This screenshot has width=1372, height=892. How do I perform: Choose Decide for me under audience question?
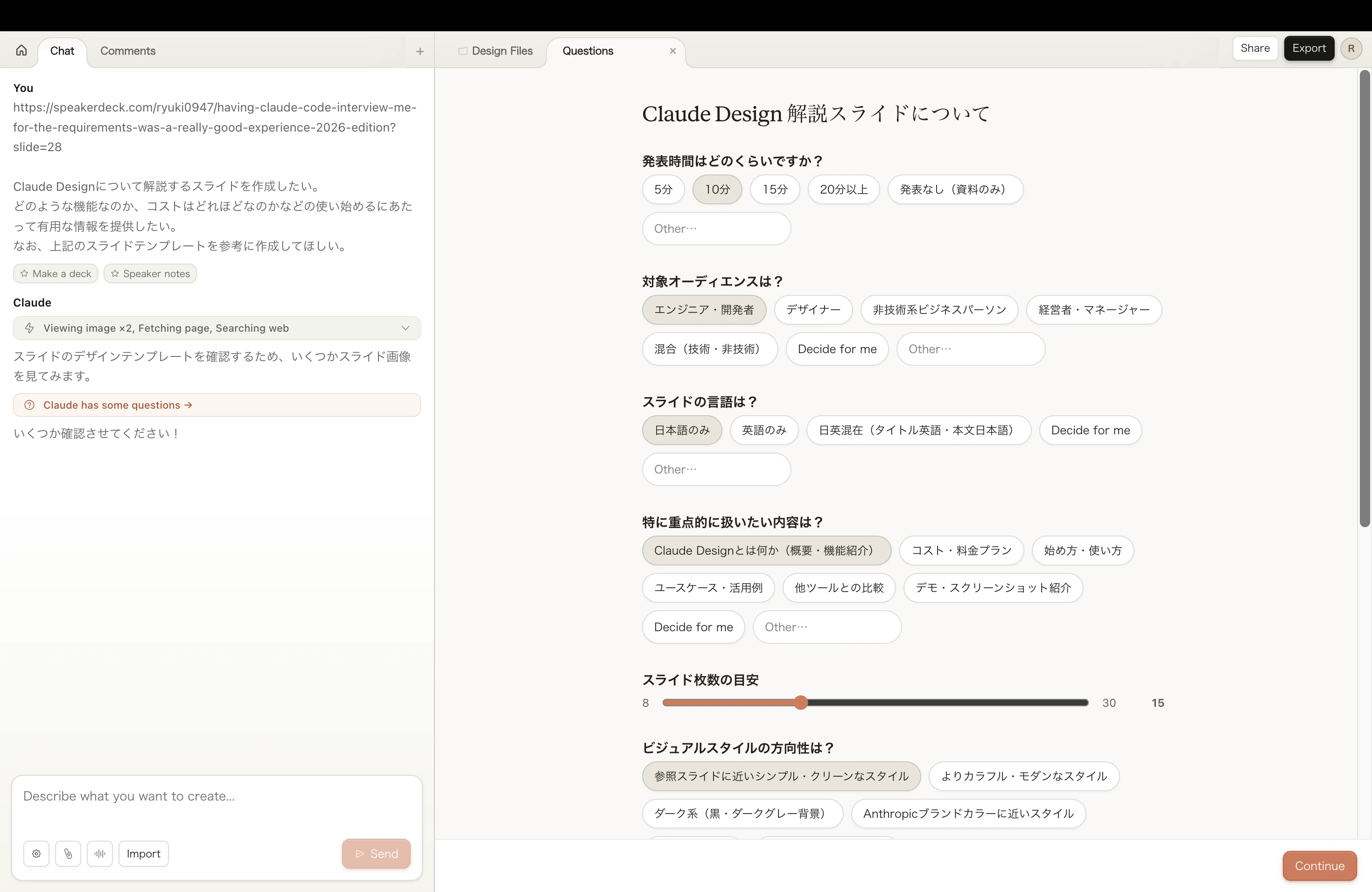click(x=837, y=348)
